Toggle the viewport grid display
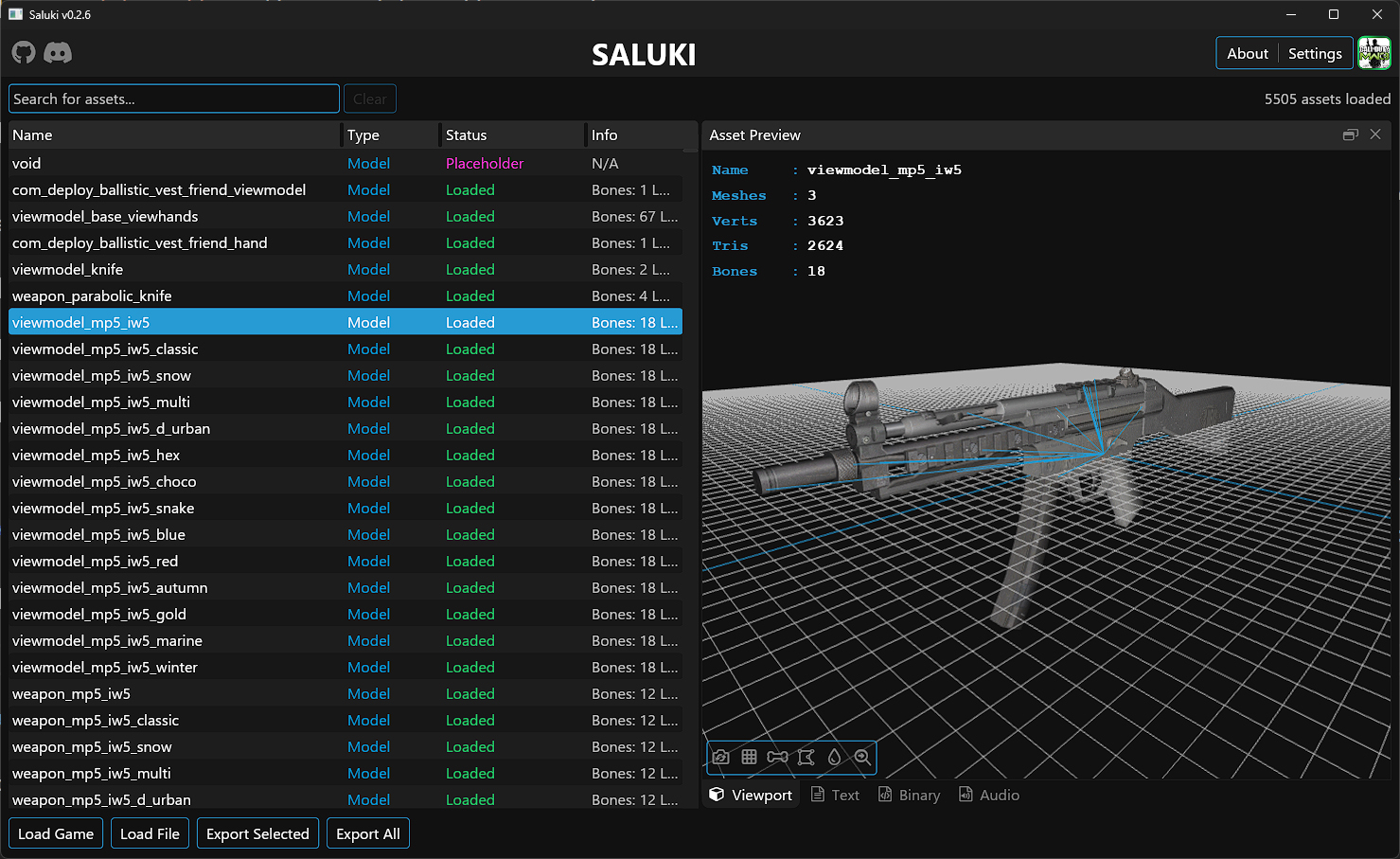Viewport: 1400px width, 859px height. (x=749, y=757)
